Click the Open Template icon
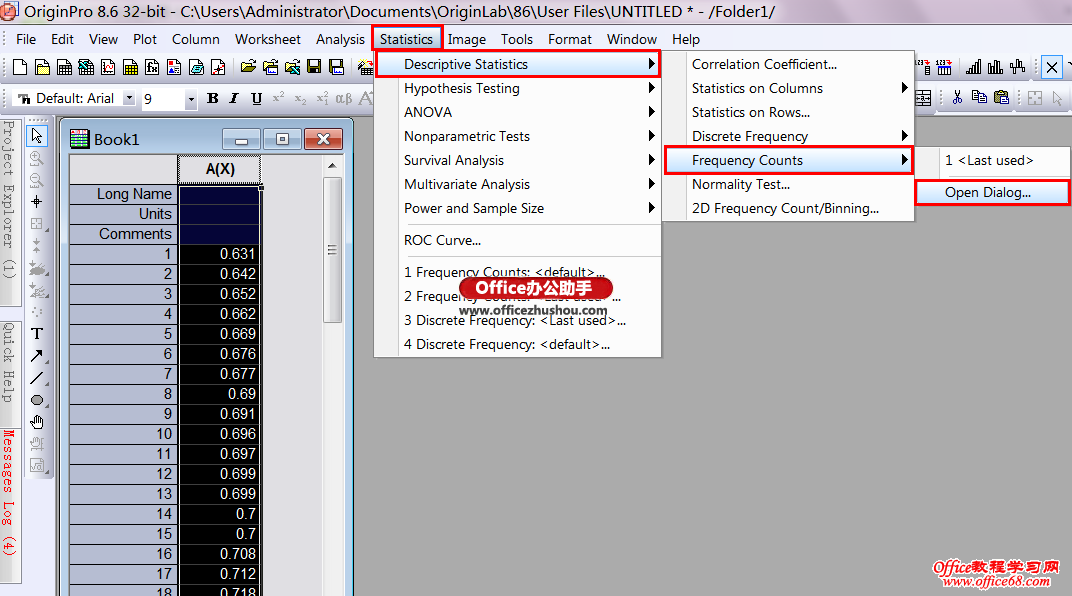 coord(270,67)
